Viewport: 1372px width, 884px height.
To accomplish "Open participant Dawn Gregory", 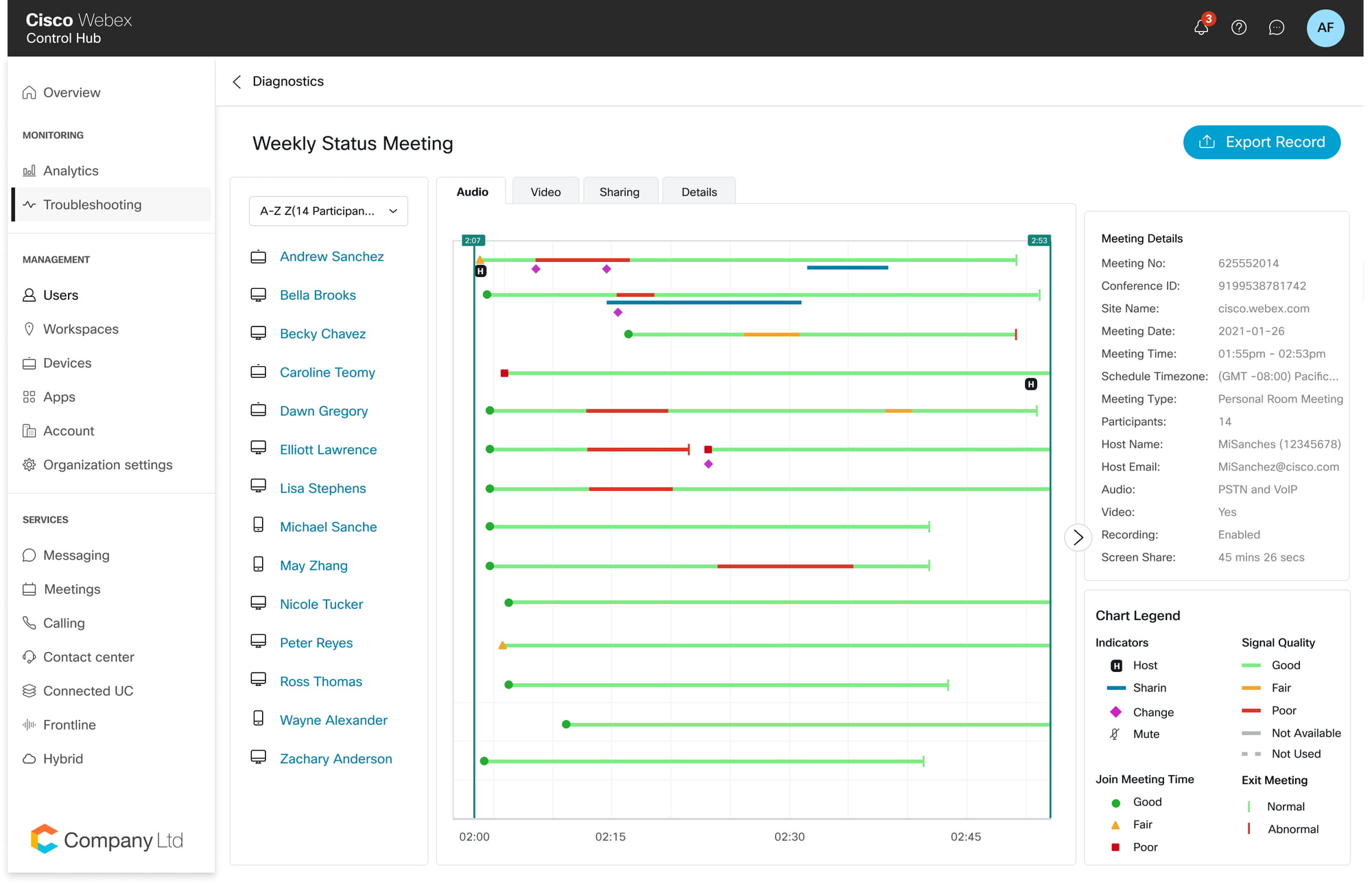I will click(x=324, y=411).
